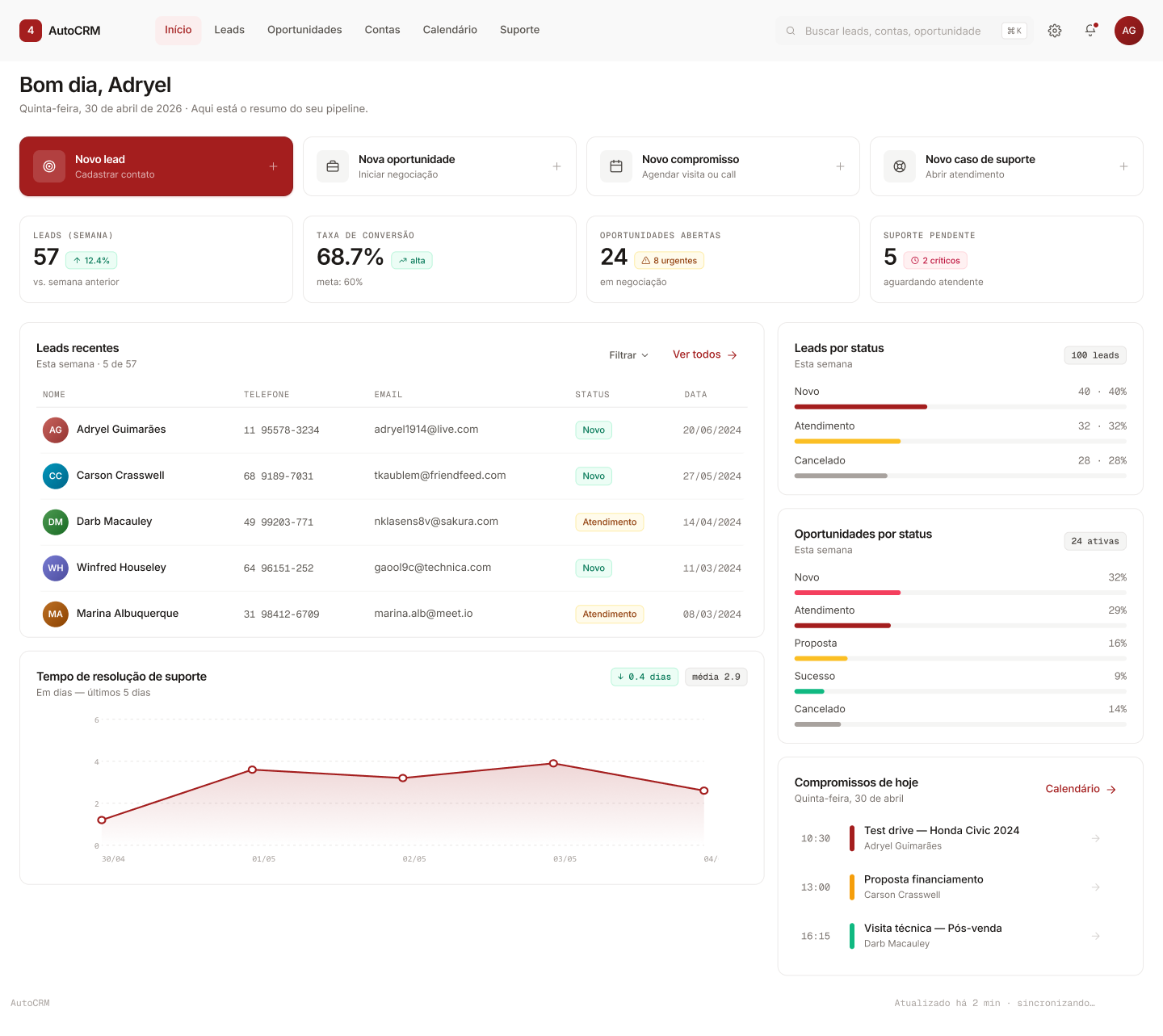
Task: Click lifebuoy icon on Novo caso de suporte
Action: click(900, 166)
